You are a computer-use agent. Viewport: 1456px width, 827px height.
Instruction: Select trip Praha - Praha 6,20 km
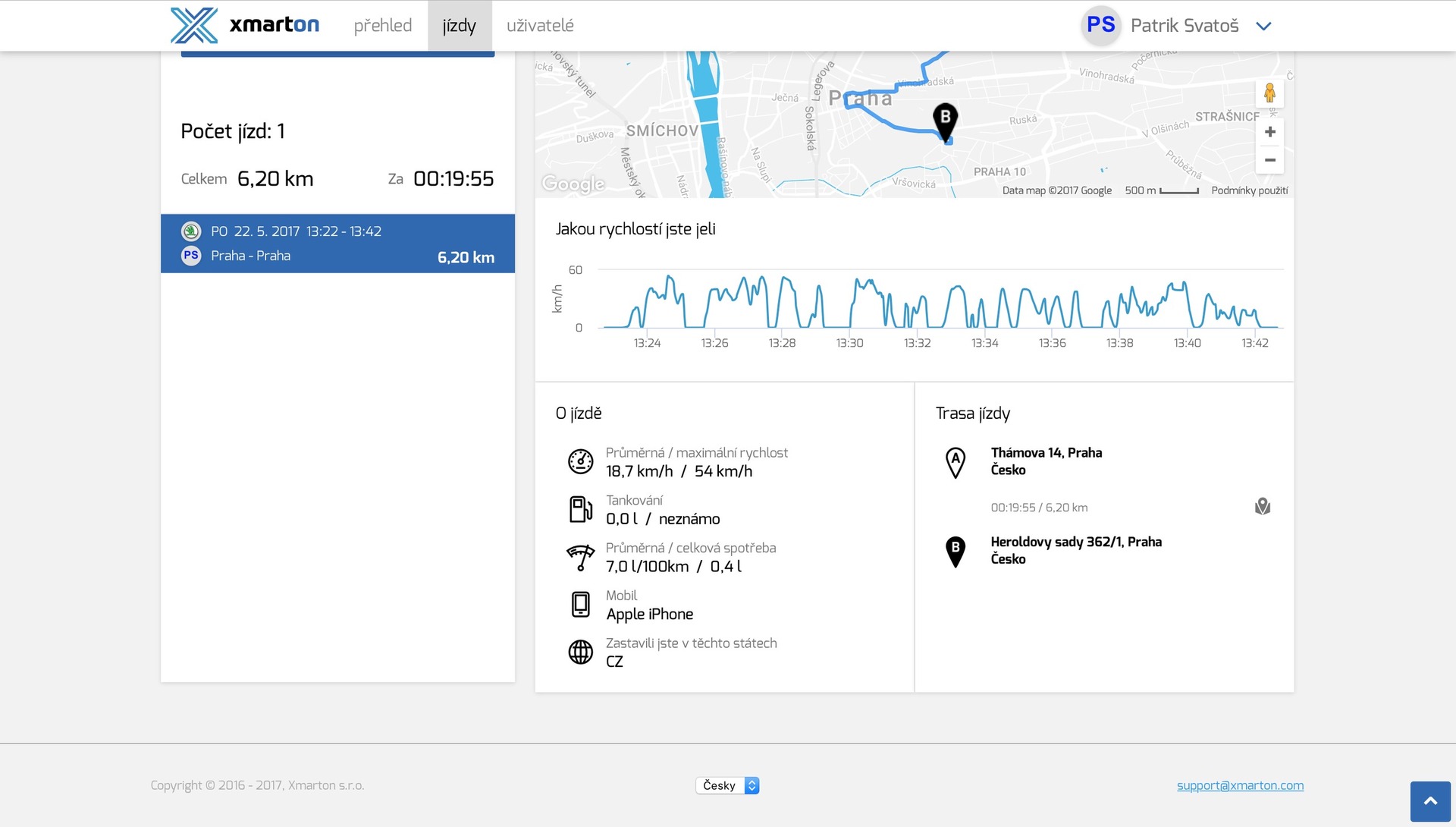point(337,244)
